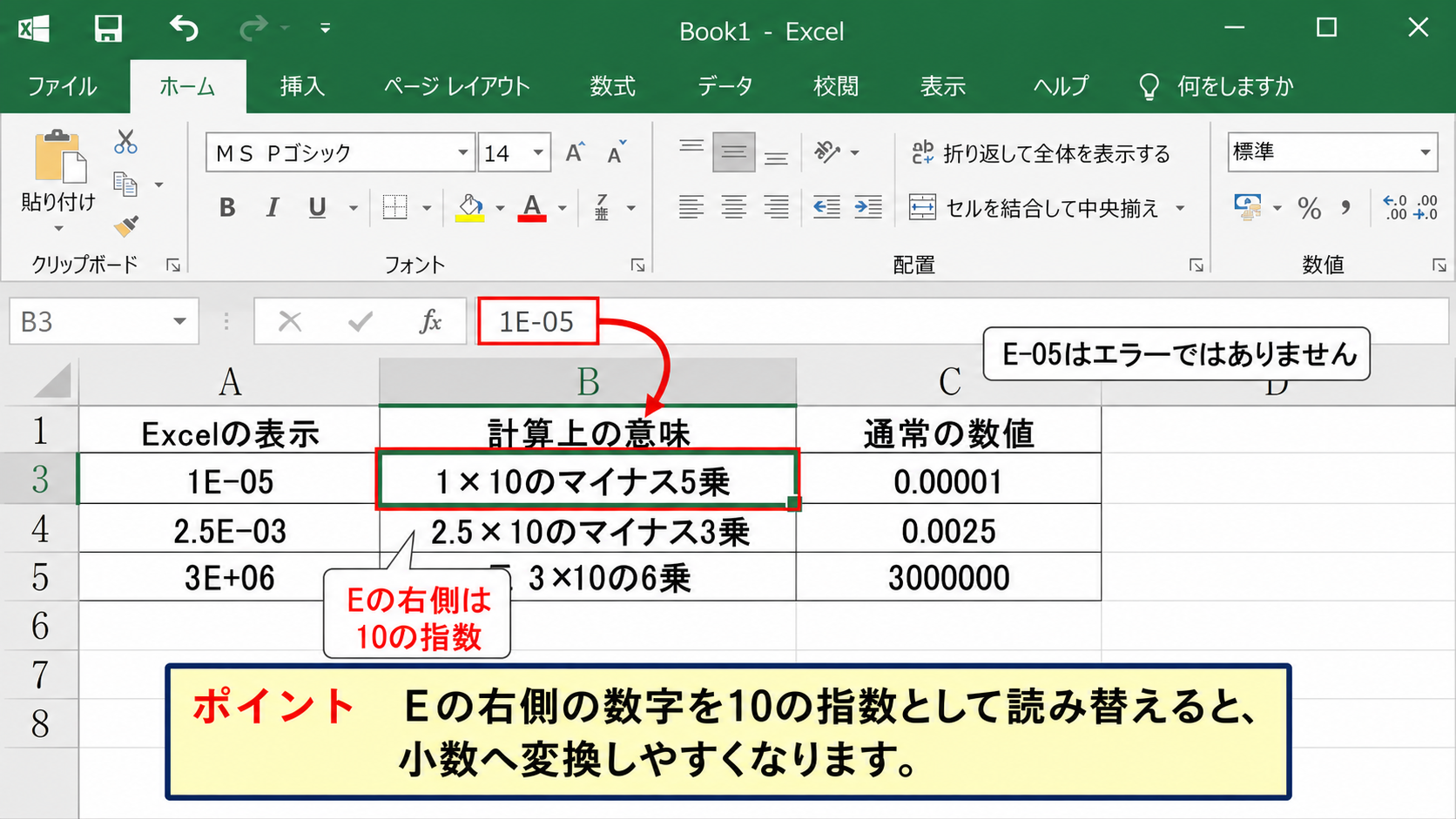This screenshot has height=819, width=1456.
Task: Open Quick Access Toolbar customize arrow
Action: 325,29
